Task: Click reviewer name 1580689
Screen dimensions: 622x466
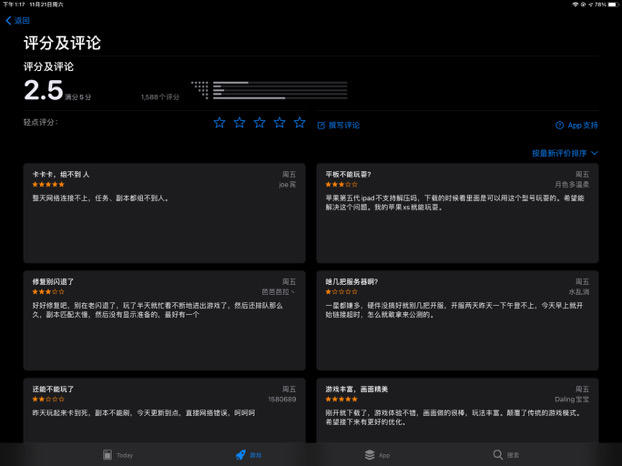Action: (282, 399)
